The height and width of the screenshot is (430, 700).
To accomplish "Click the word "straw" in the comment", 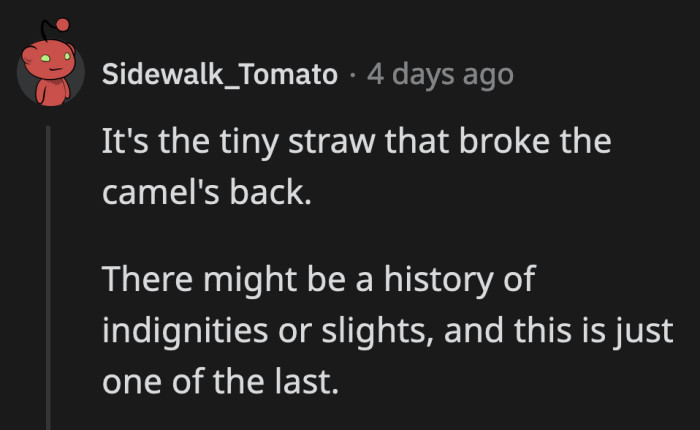I will tap(331, 143).
